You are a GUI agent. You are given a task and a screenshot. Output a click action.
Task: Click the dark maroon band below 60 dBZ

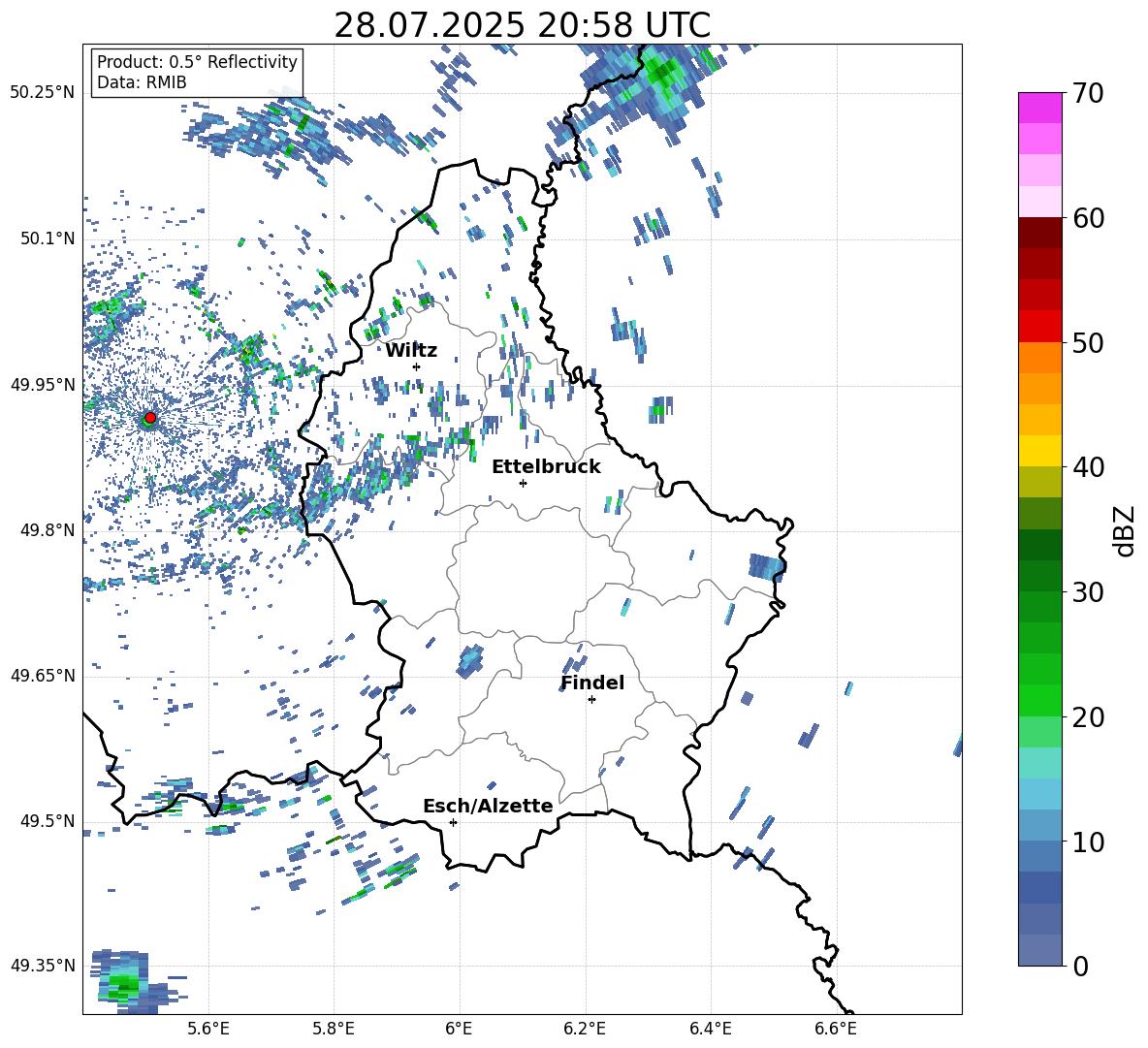click(1040, 233)
